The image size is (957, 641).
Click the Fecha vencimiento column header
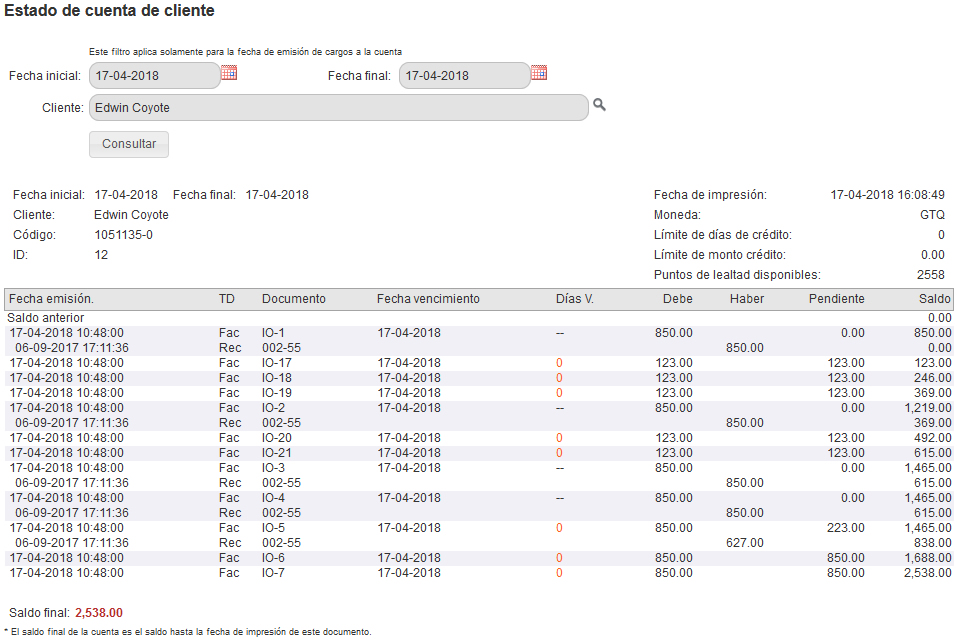tap(428, 299)
